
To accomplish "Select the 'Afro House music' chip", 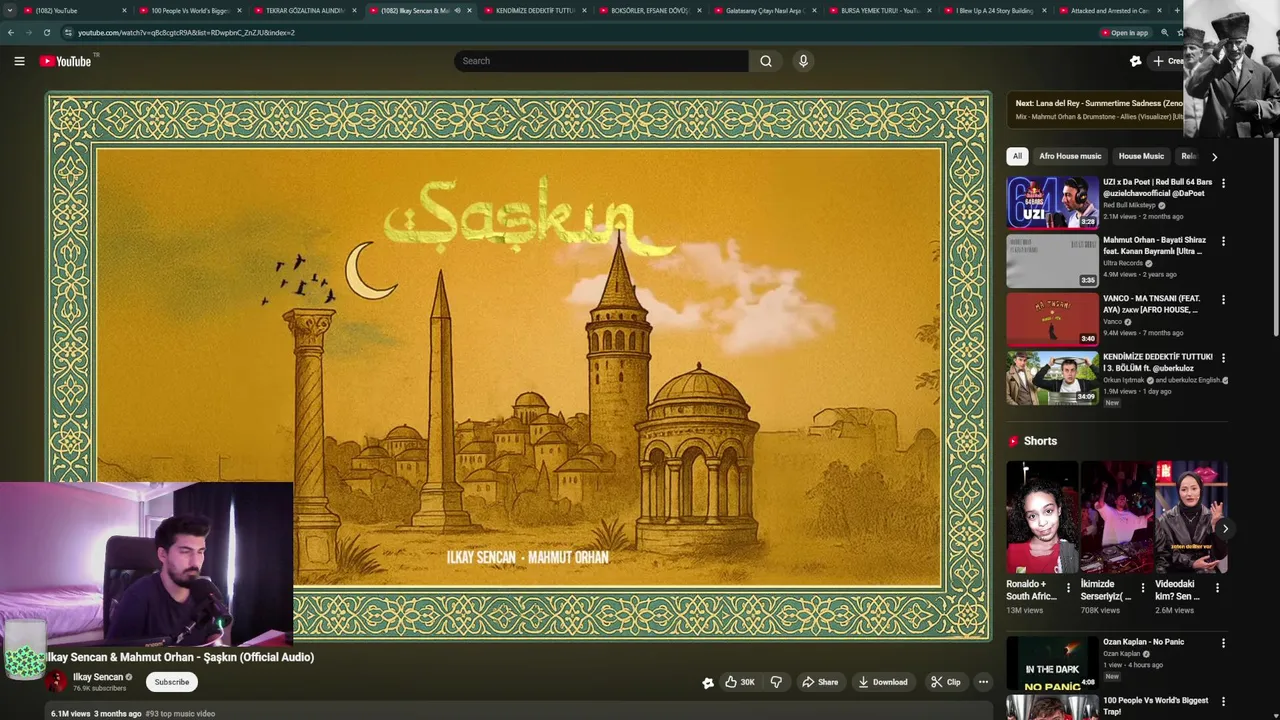I will 1070,156.
